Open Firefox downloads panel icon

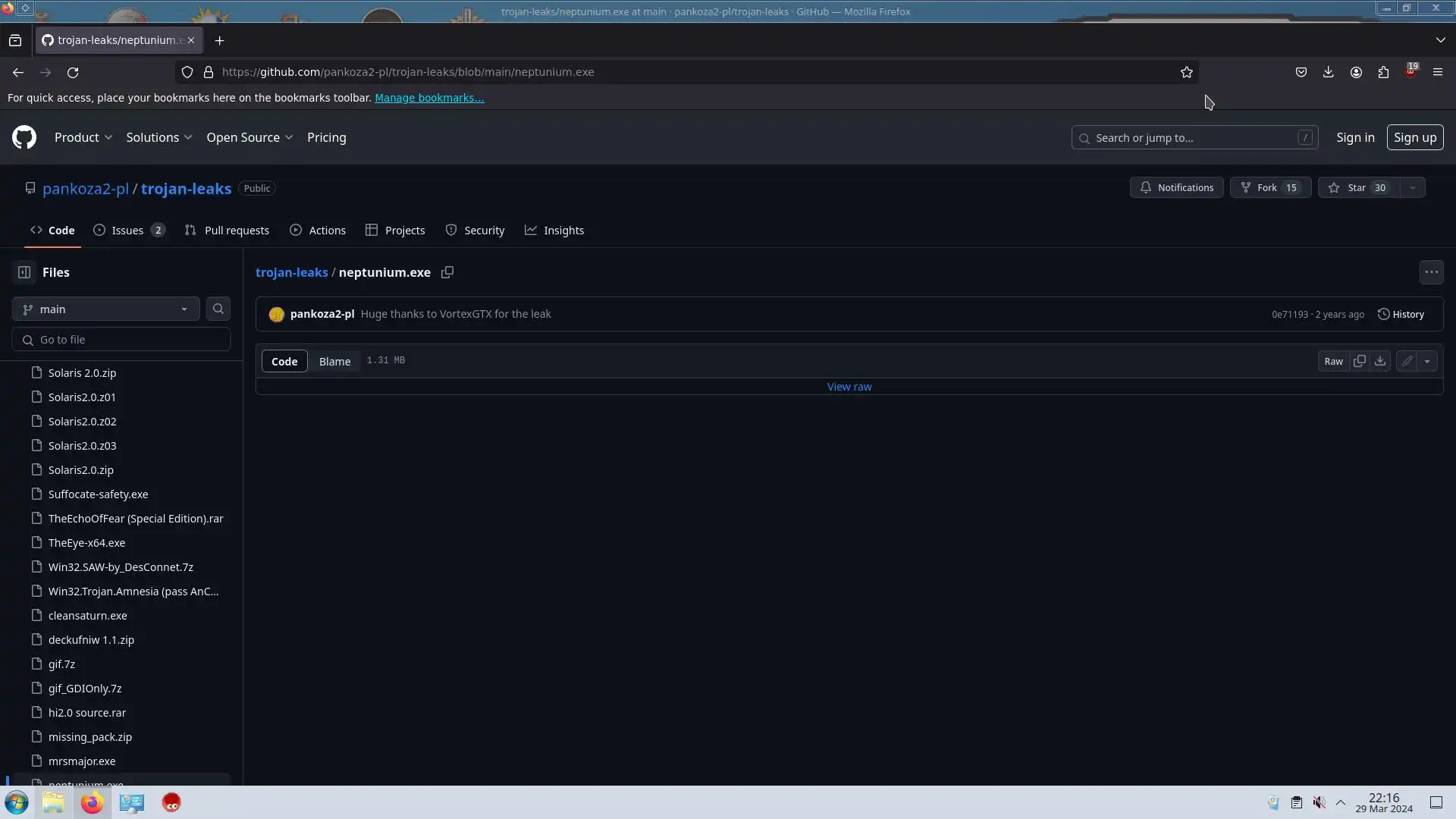coord(1328,72)
